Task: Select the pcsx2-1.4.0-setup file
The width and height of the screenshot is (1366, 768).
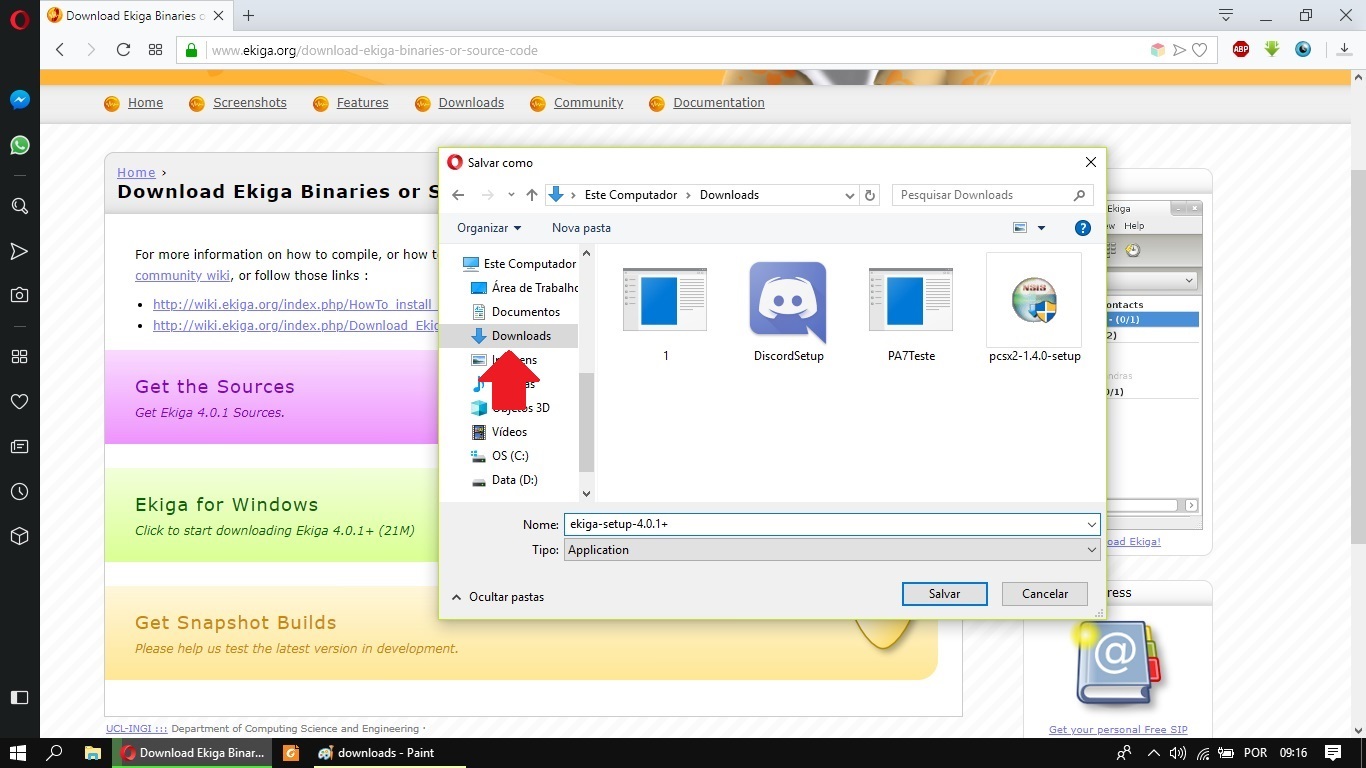Action: click(1034, 308)
